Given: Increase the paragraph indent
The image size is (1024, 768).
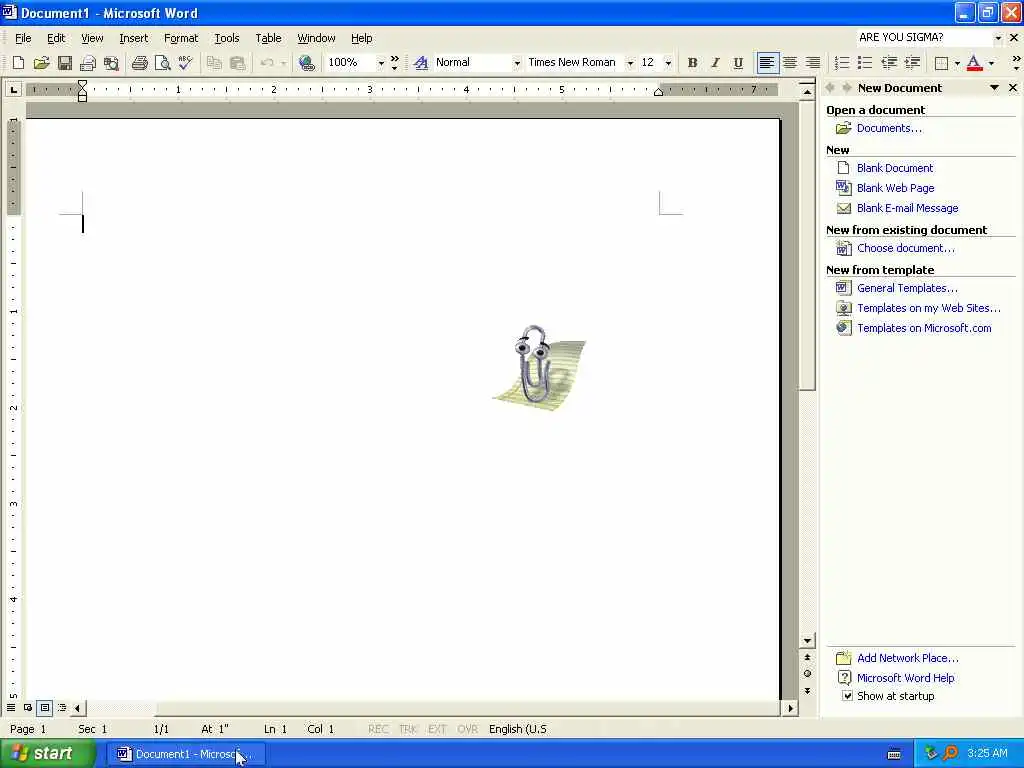Looking at the screenshot, I should 912,63.
